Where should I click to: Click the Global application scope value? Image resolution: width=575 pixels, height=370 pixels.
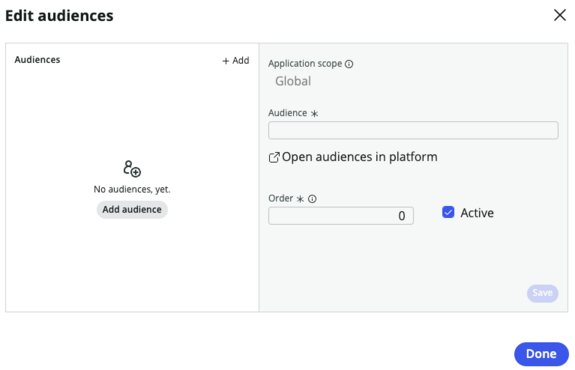click(293, 81)
